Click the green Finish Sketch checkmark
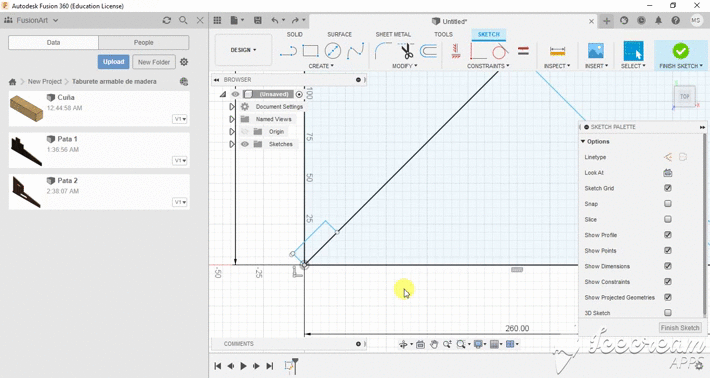Image resolution: width=710 pixels, height=378 pixels. coord(681,51)
